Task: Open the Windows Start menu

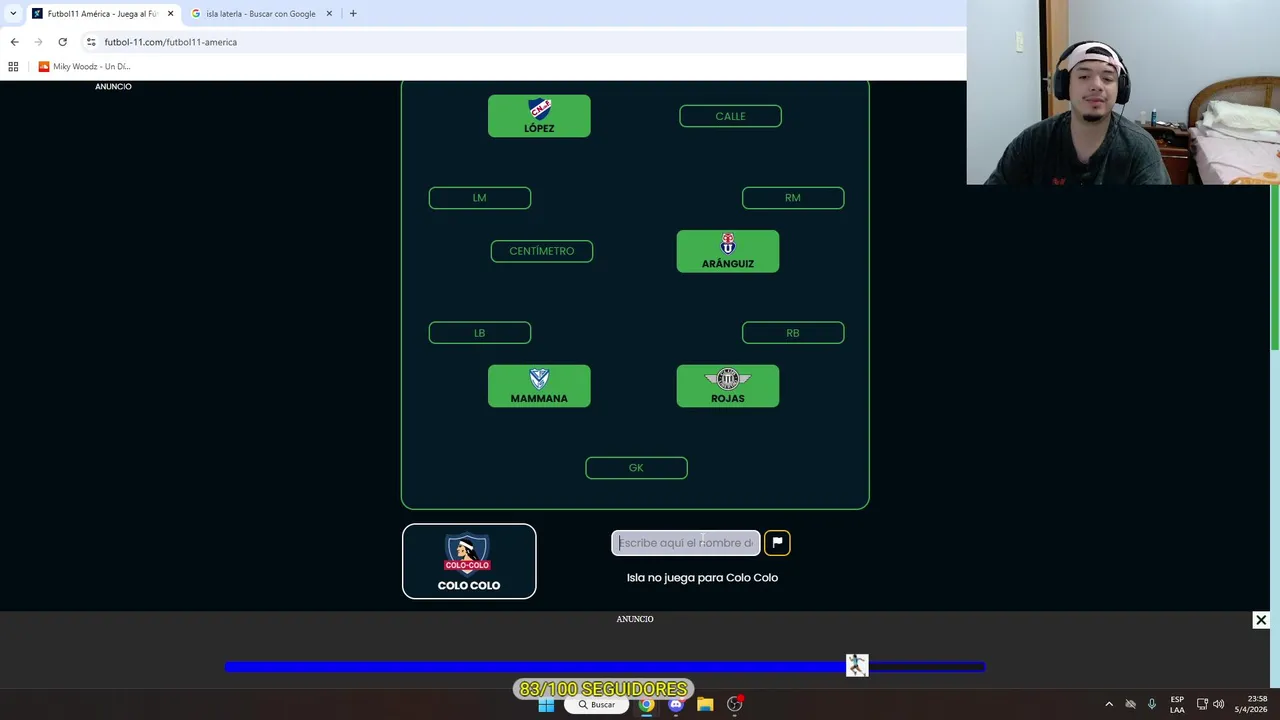Action: pyautogui.click(x=546, y=705)
